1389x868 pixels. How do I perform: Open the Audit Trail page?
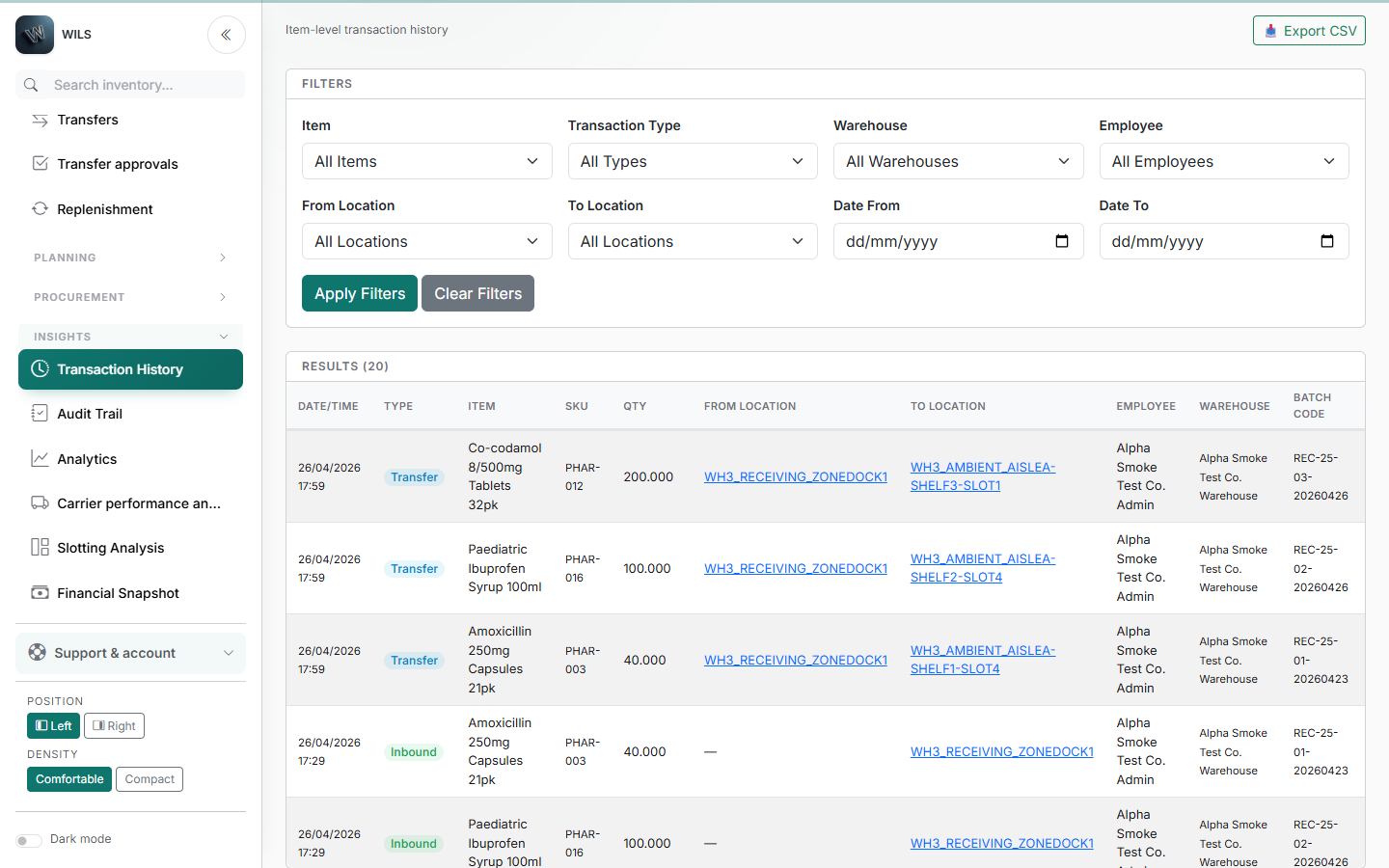[x=130, y=414]
